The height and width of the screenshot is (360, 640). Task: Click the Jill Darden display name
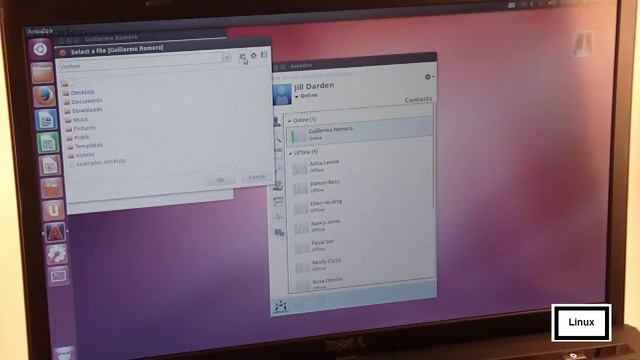(314, 86)
